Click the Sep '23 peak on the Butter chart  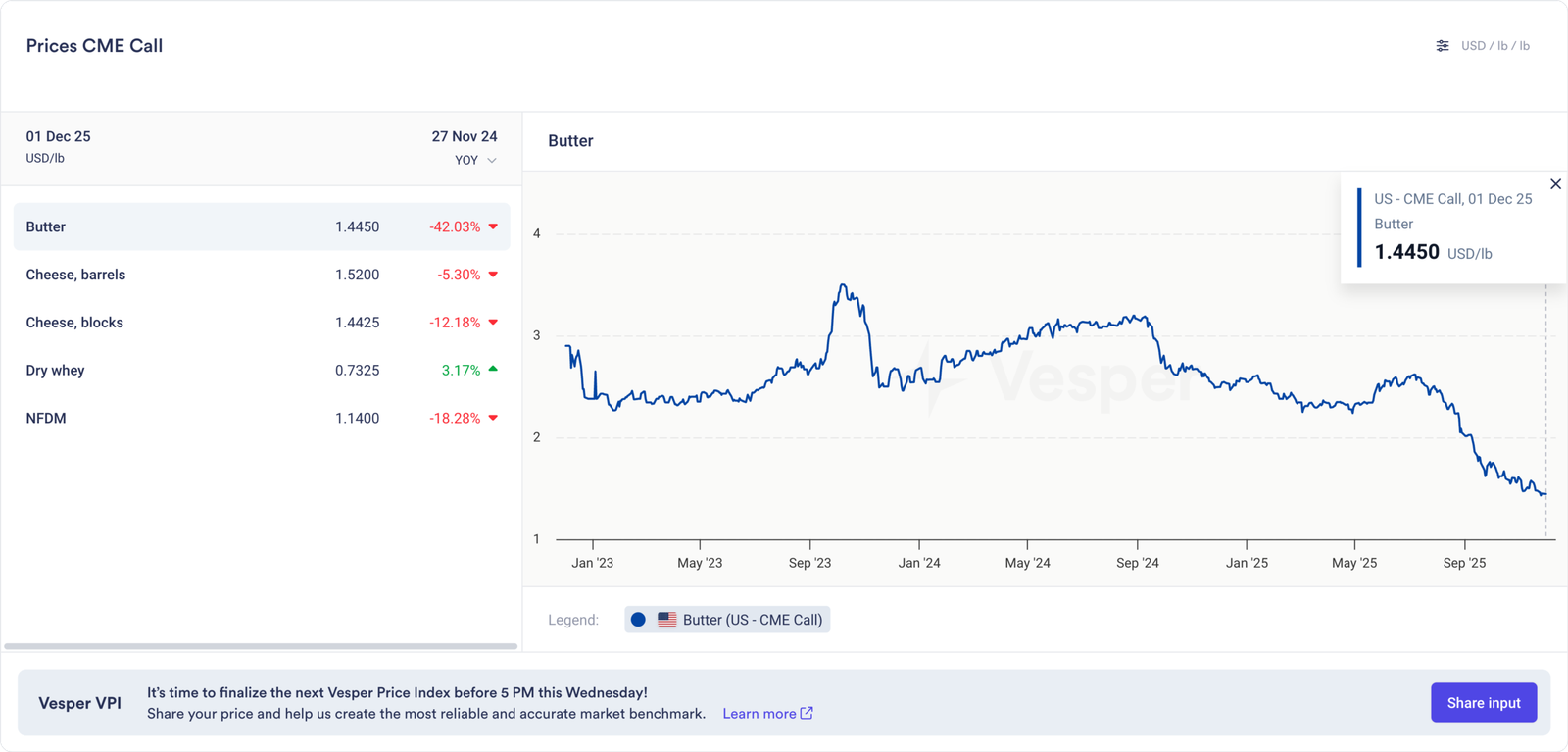click(x=843, y=285)
